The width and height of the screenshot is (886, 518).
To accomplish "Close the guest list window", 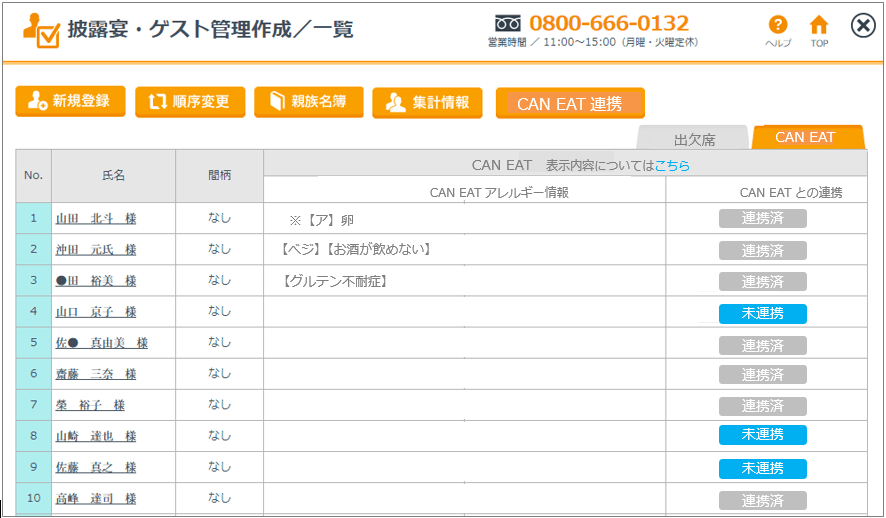I will point(863,26).
